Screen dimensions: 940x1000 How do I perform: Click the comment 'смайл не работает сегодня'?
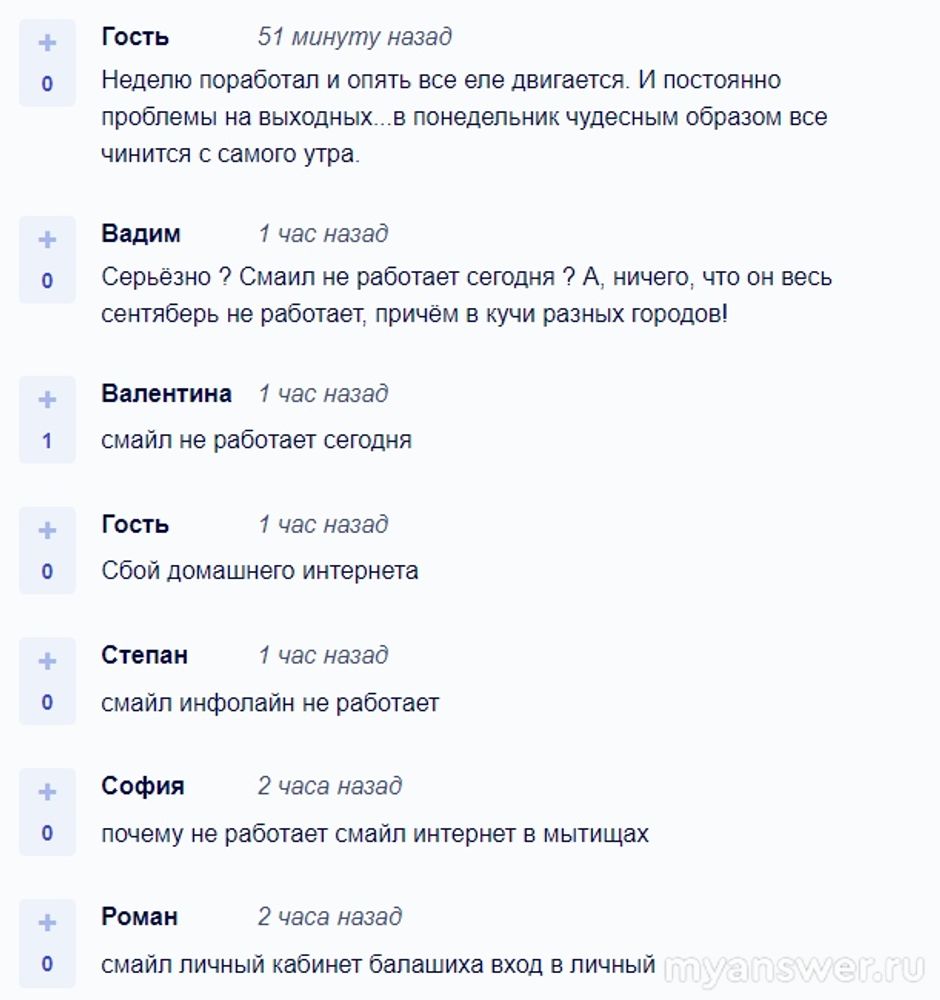coord(256,440)
